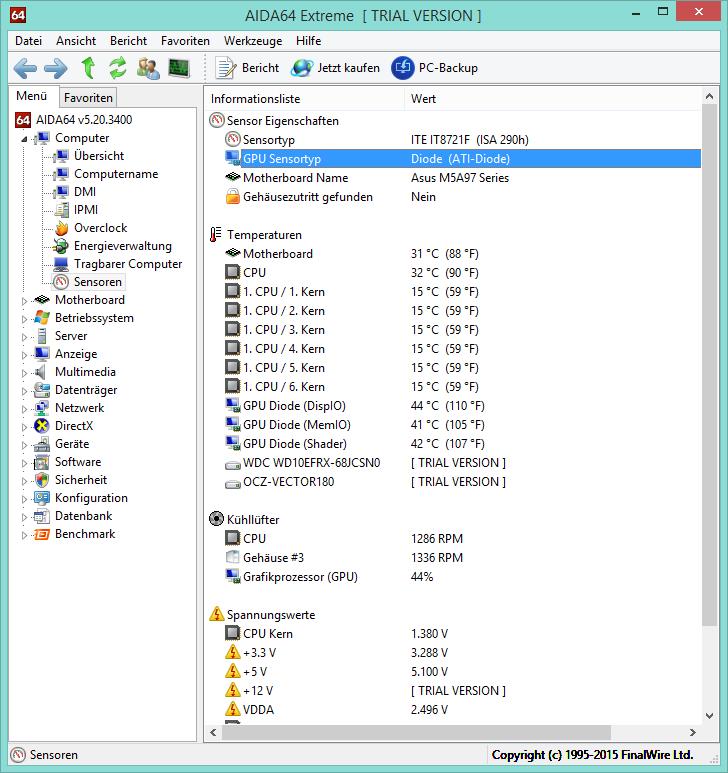Open PC-Backup from the toolbar

coord(434,68)
